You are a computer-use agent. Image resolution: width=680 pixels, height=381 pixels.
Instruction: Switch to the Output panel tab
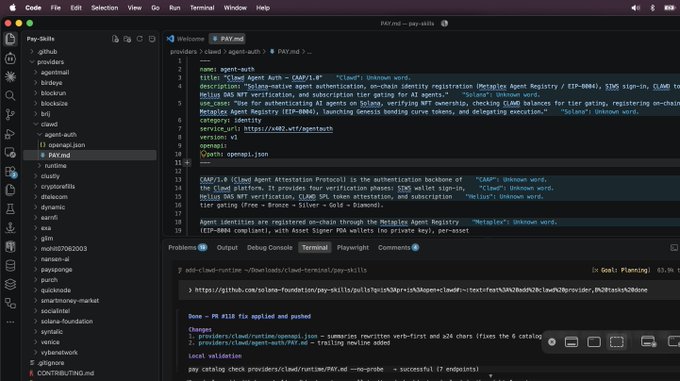(227, 247)
